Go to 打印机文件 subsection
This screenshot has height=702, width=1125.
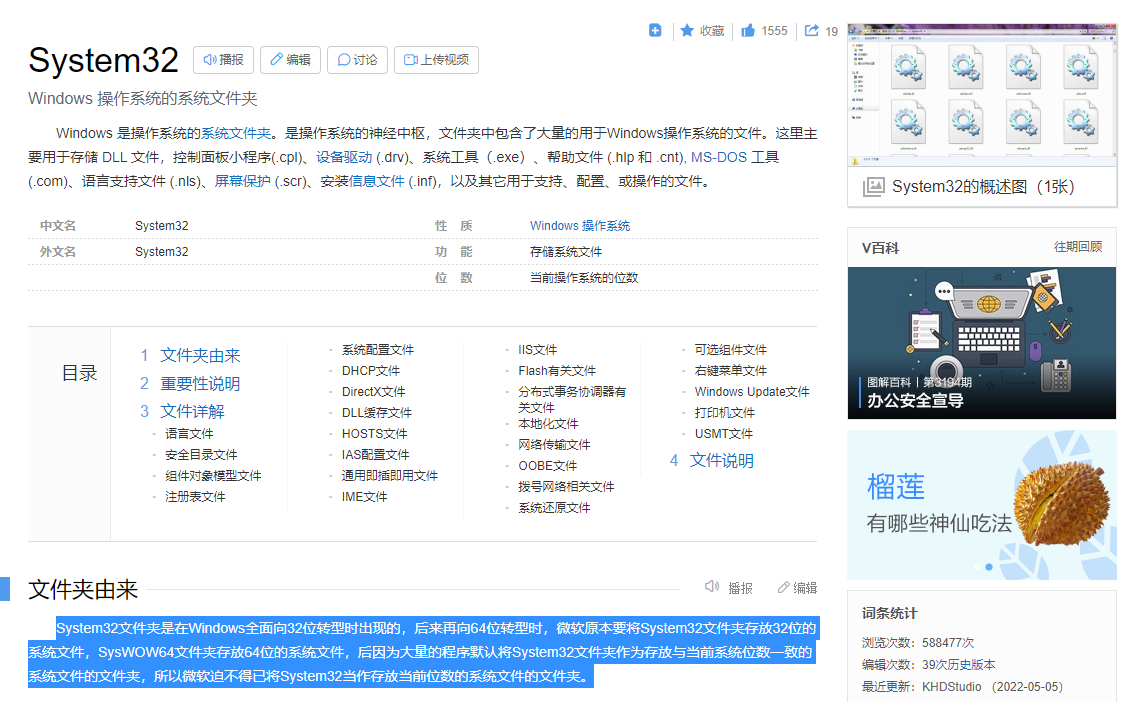(725, 412)
